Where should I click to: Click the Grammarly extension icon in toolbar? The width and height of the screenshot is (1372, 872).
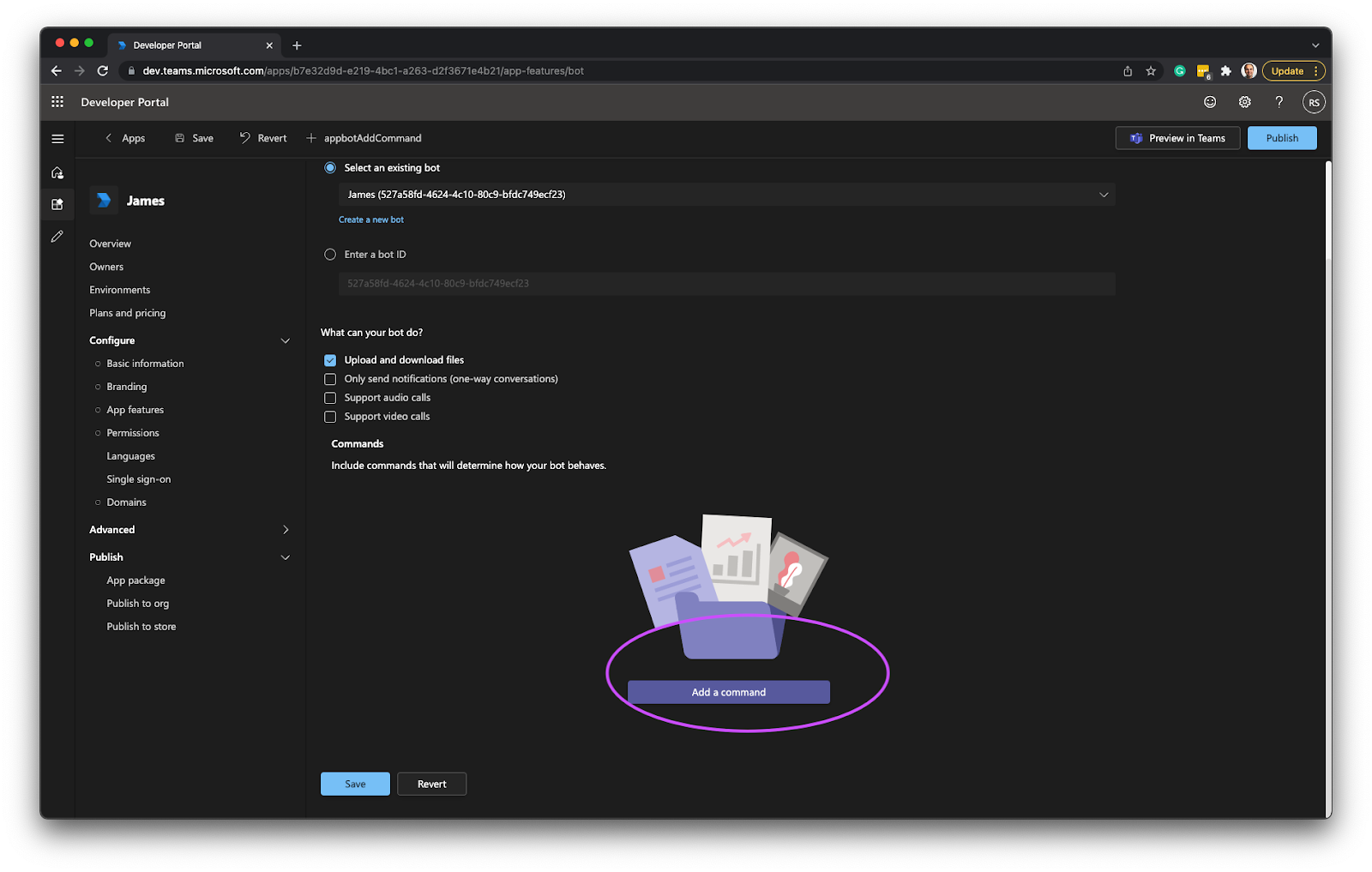tap(1179, 71)
